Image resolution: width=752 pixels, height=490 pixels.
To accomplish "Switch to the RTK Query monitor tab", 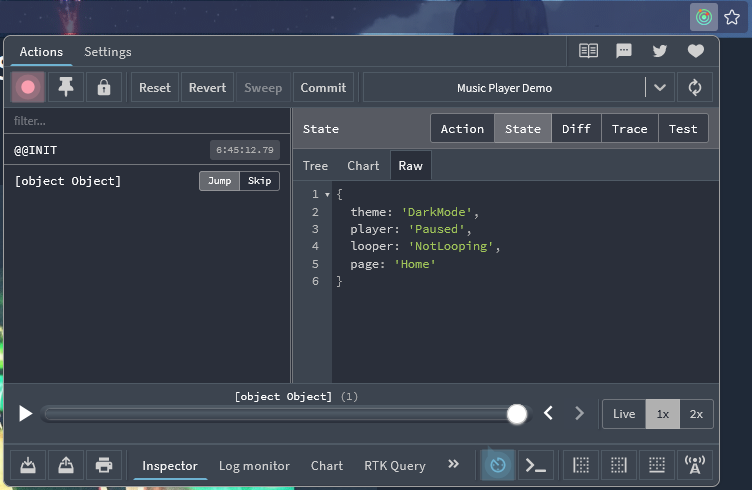I will 395,466.
